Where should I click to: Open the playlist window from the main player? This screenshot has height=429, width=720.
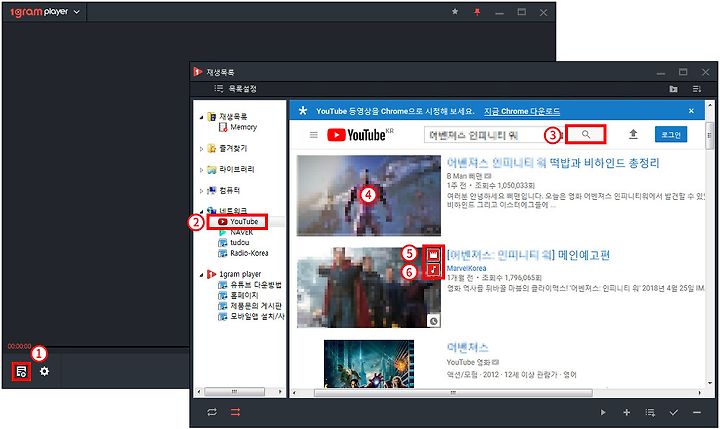pos(21,372)
